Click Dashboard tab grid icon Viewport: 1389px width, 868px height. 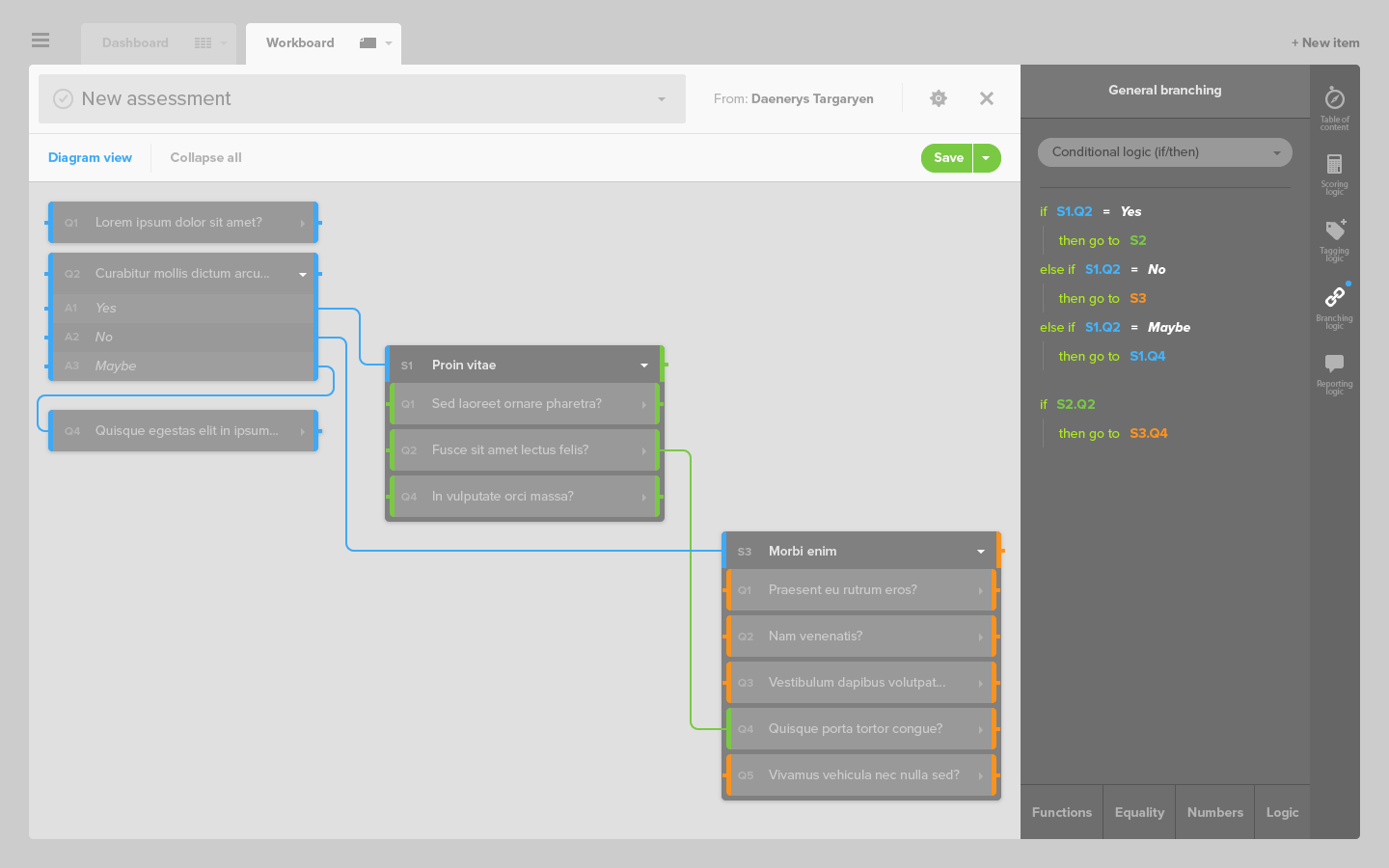pyautogui.click(x=203, y=43)
